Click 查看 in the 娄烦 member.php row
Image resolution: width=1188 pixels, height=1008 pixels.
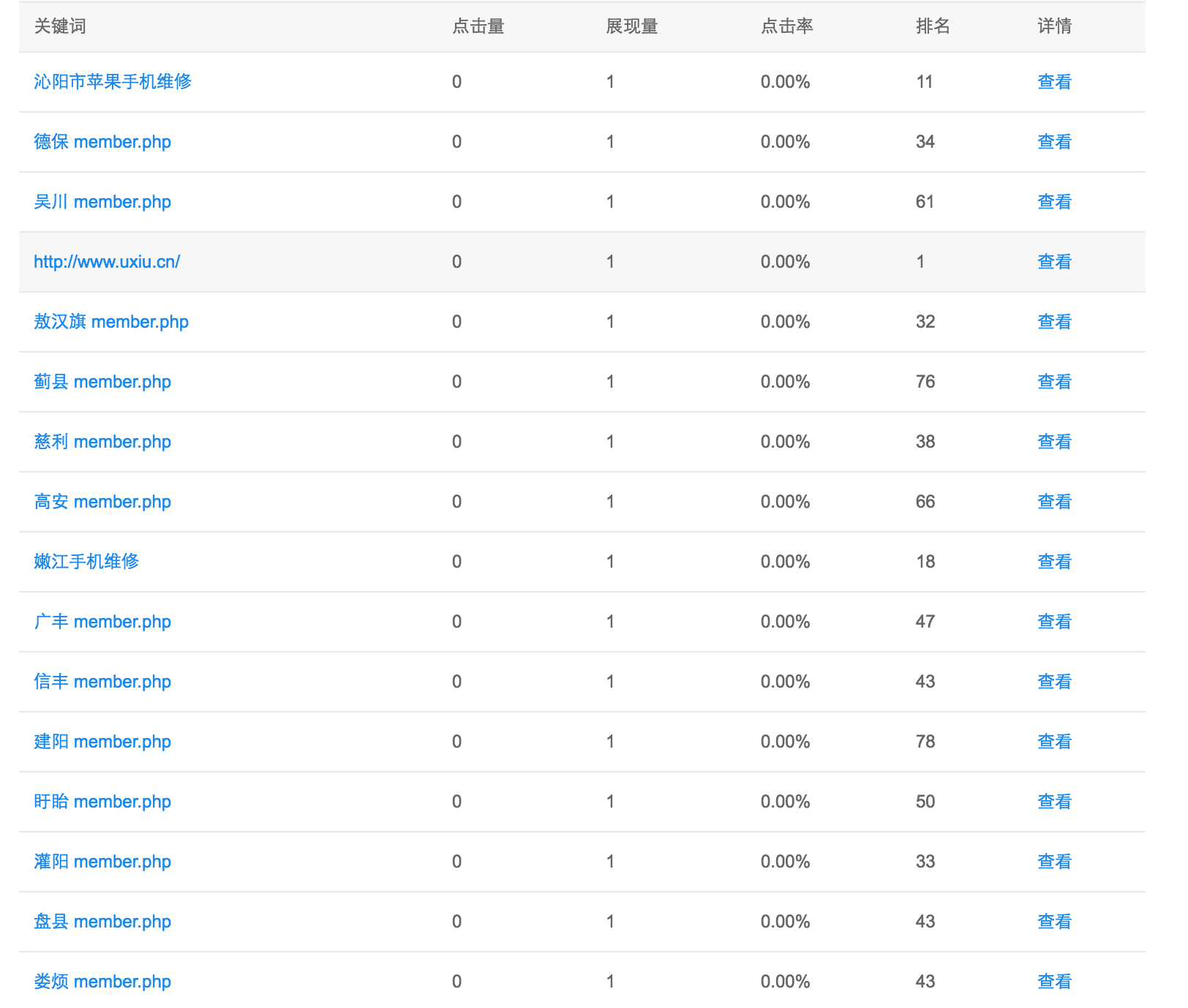click(1054, 982)
